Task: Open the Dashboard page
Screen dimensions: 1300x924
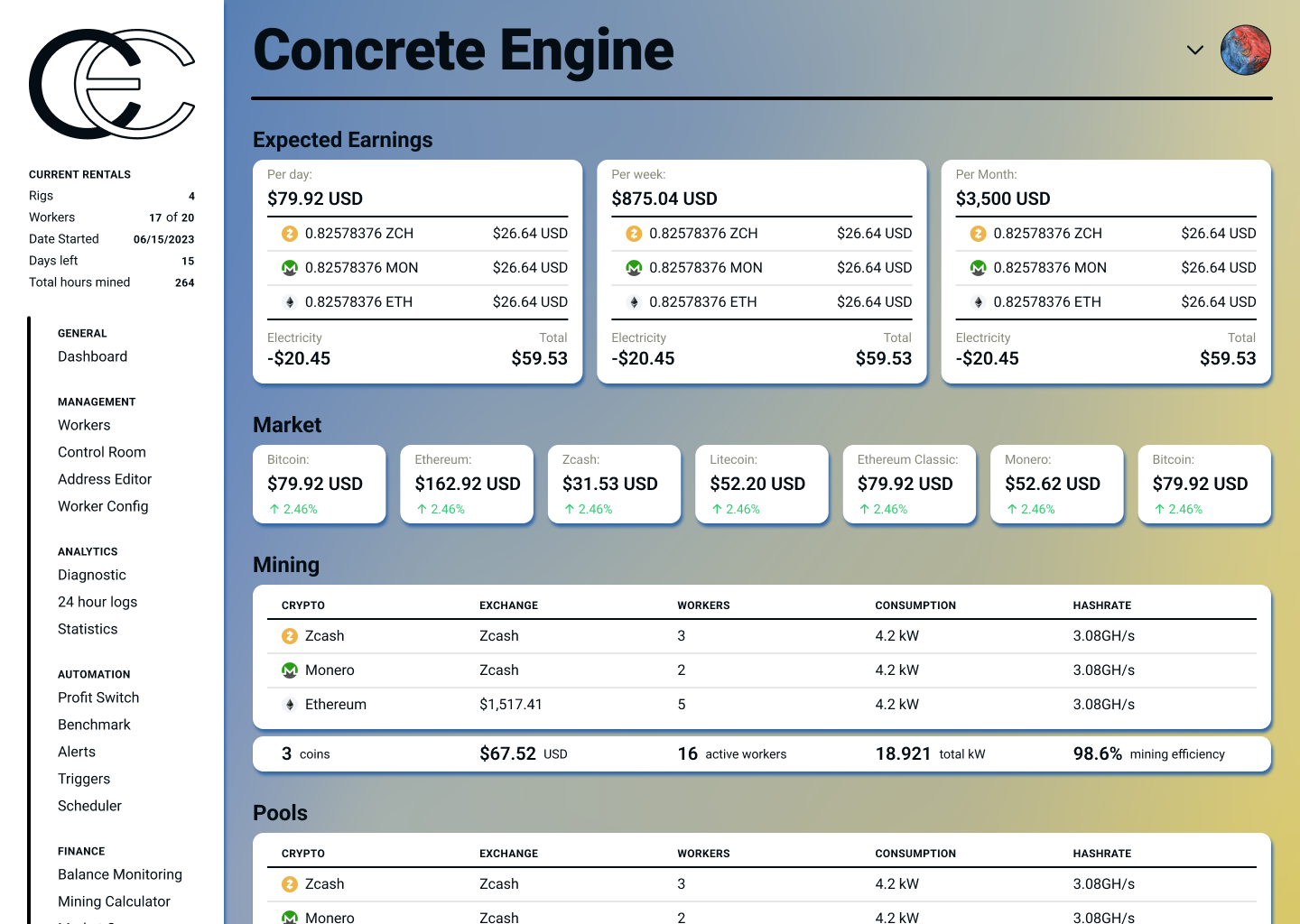Action: (x=92, y=356)
